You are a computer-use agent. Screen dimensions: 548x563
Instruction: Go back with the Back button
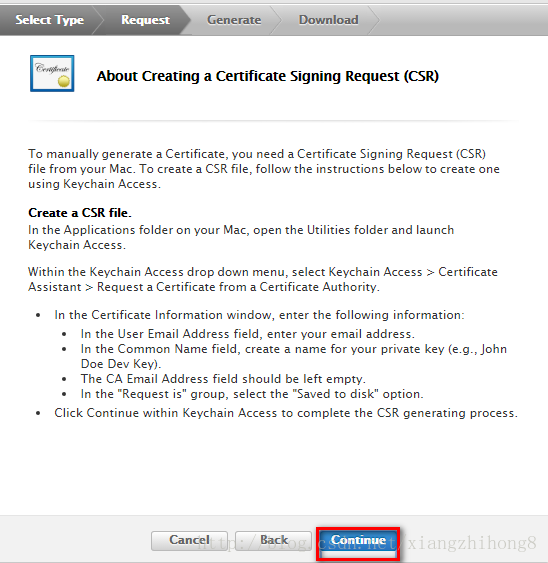coord(273,541)
